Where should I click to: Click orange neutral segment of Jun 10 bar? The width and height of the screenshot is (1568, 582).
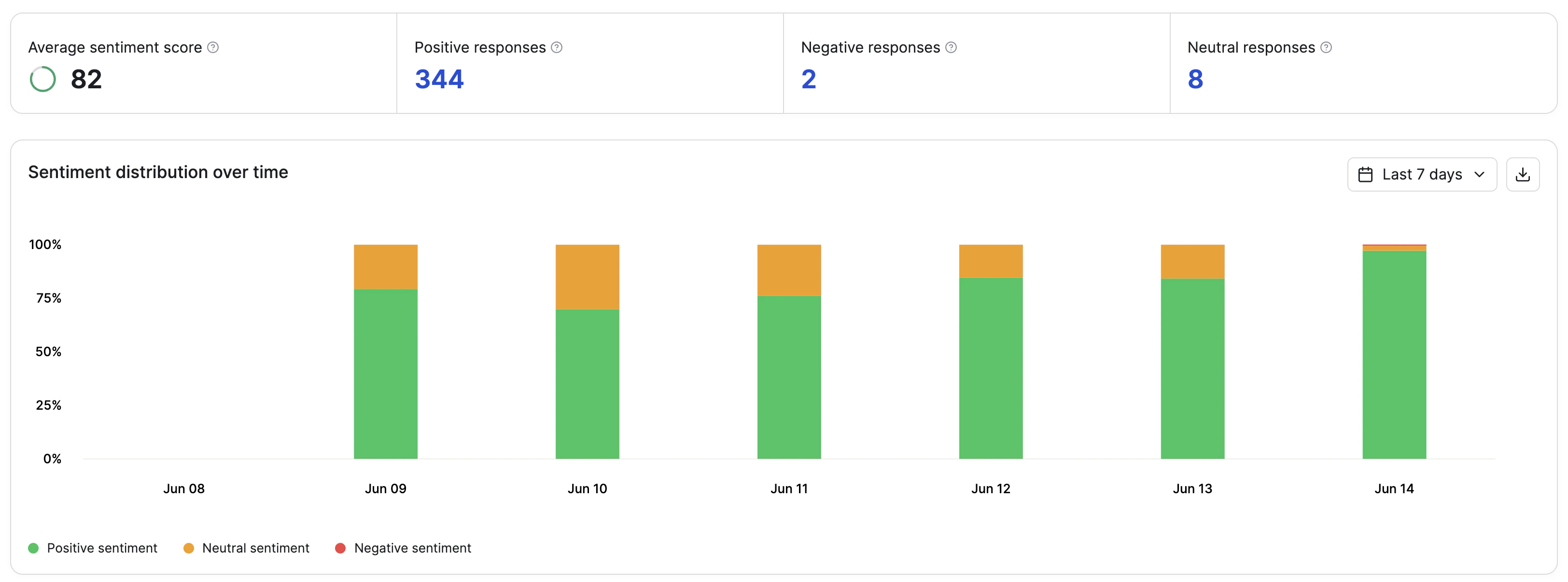point(587,277)
